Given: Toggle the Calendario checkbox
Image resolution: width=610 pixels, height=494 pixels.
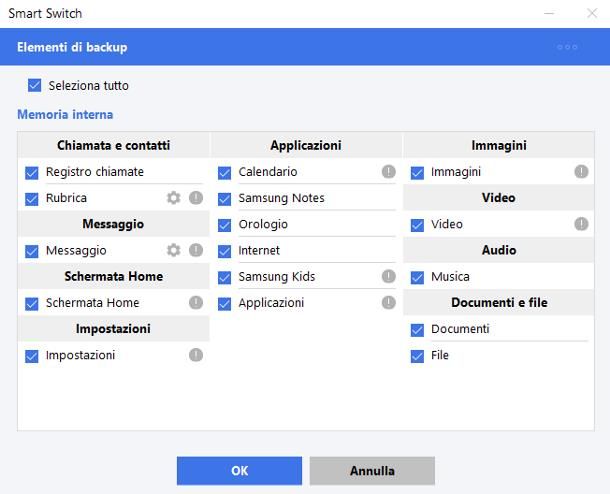Looking at the screenshot, I should coord(224,173).
